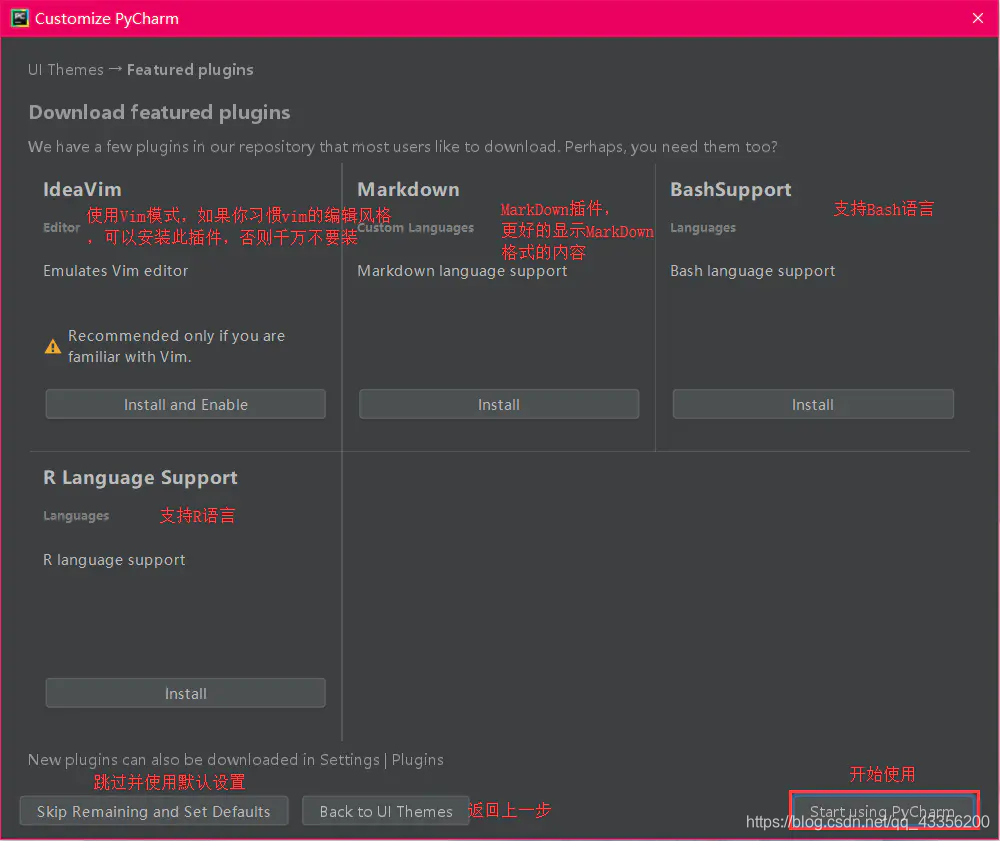Select the UI Themes breadcrumb
The height and width of the screenshot is (841, 1000).
pyautogui.click(x=66, y=69)
